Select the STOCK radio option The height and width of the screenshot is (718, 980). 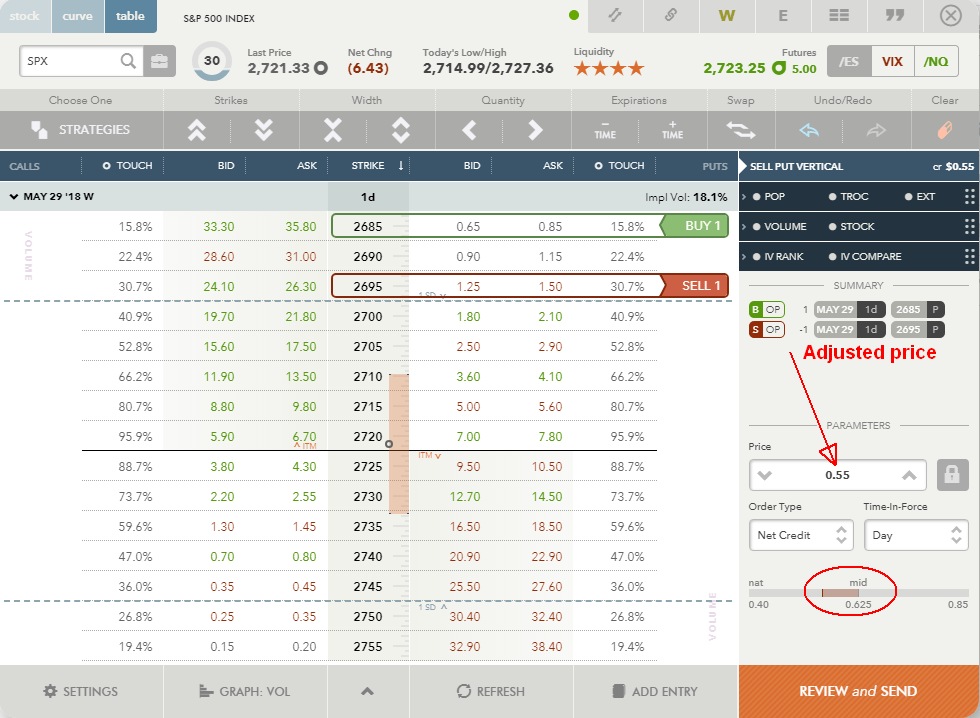coord(851,226)
